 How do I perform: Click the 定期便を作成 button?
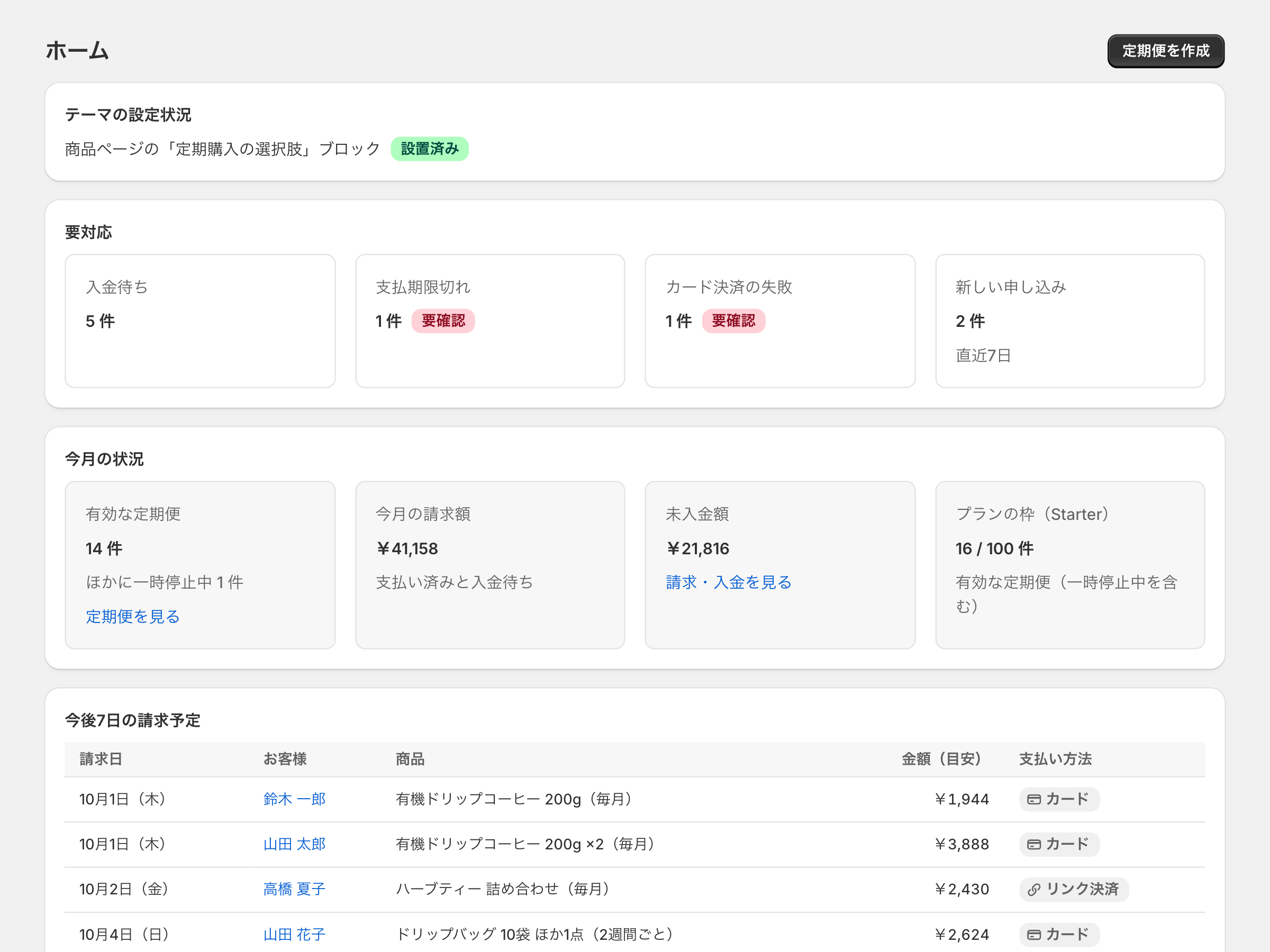coord(1166,51)
